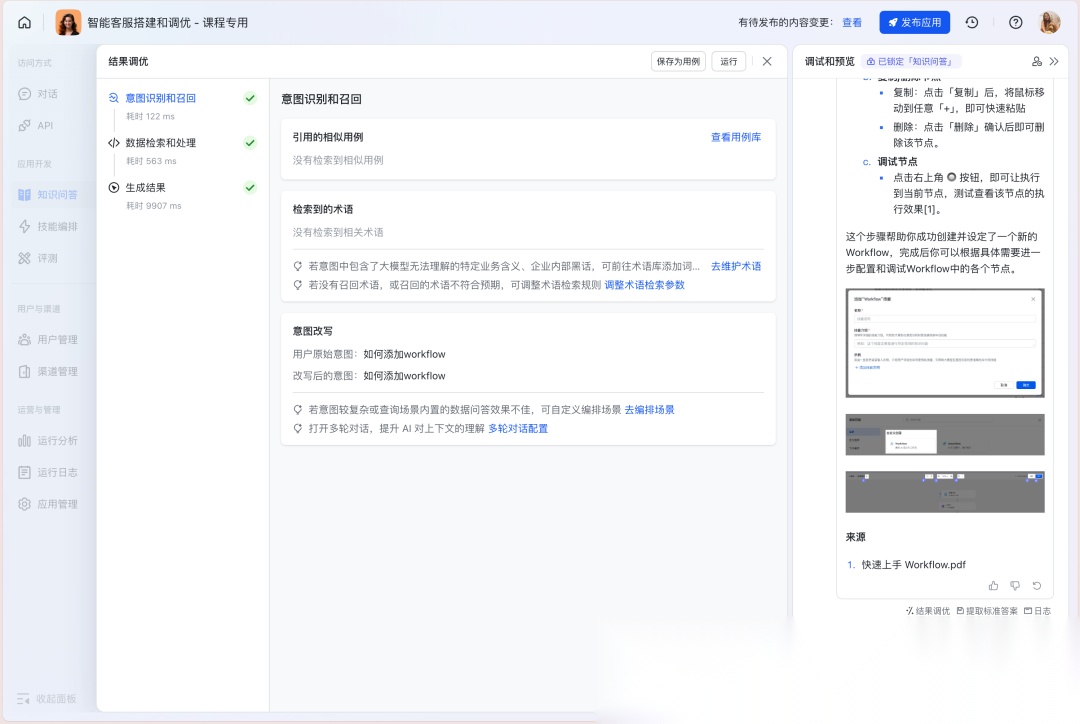Click 提取标准答案 below the answer
Image resolution: width=1080 pixels, height=724 pixels.
[986, 611]
